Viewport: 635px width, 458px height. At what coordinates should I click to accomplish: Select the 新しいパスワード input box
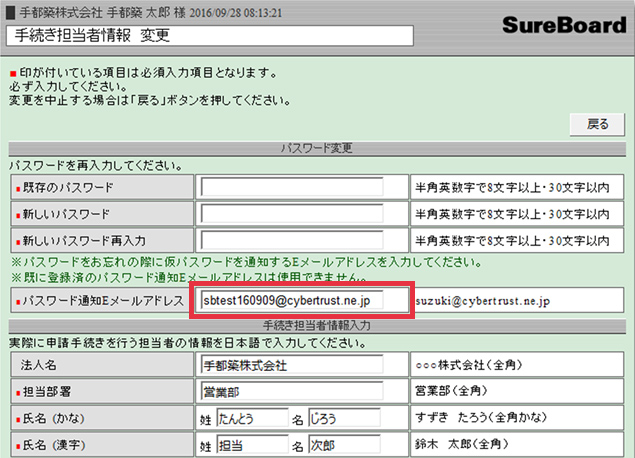291,214
